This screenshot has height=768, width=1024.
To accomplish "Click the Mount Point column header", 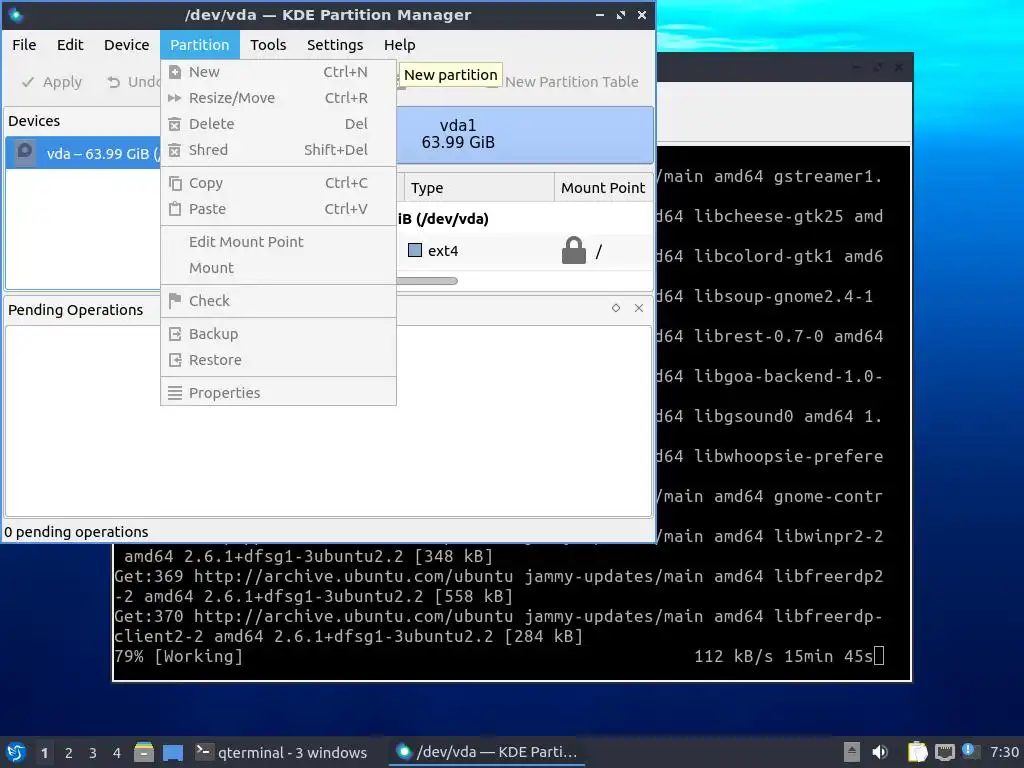I will click(603, 188).
